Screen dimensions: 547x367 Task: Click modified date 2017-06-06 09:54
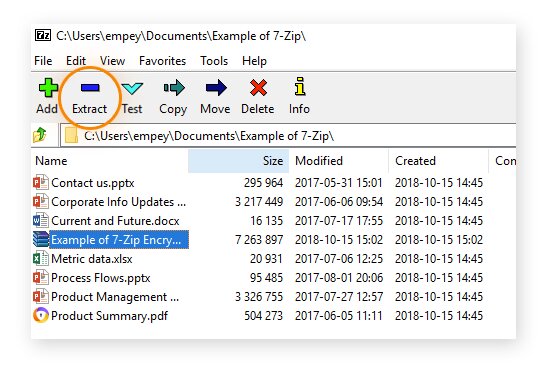(x=339, y=202)
